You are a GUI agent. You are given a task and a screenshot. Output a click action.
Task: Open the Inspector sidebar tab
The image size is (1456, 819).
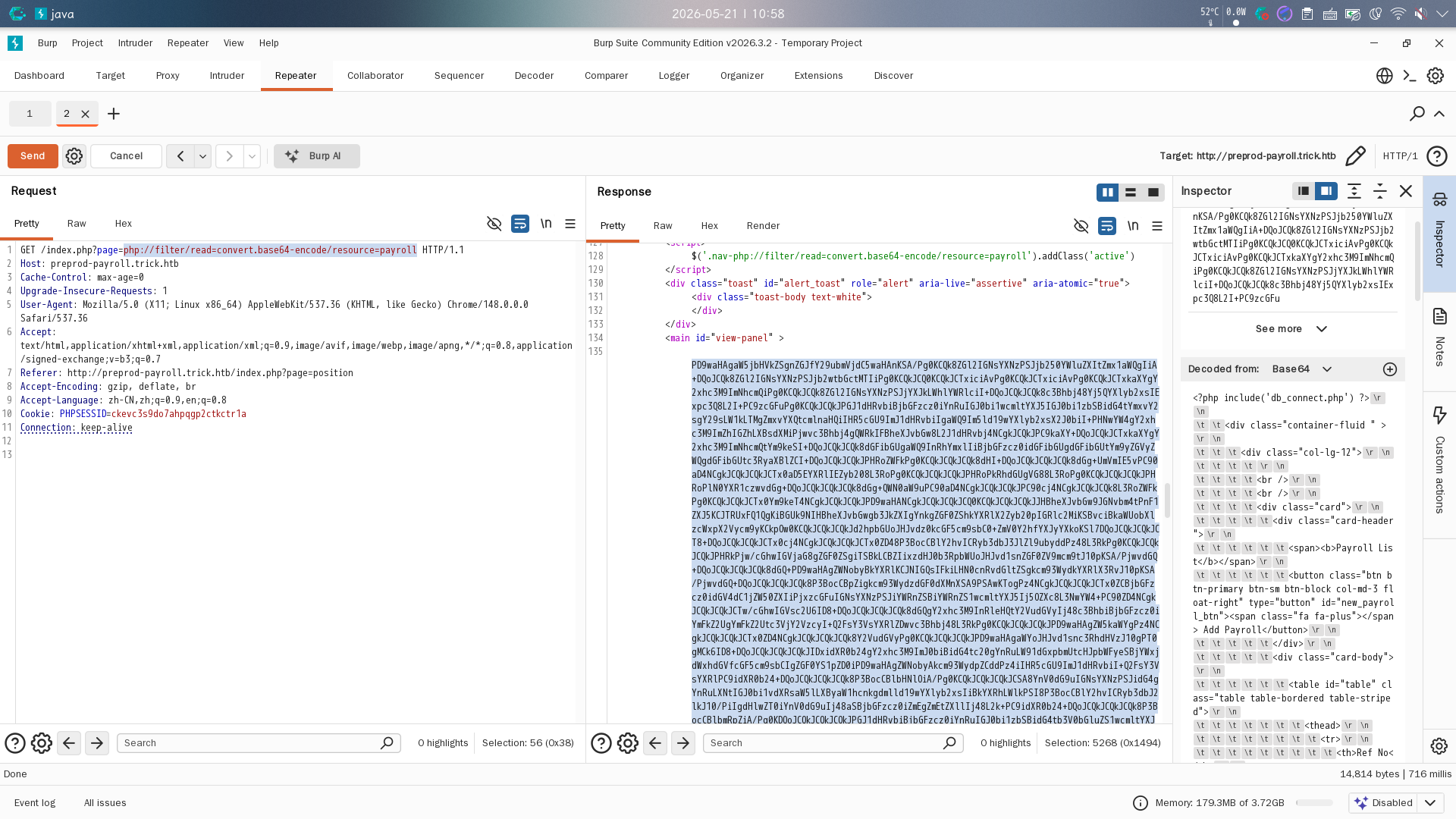coord(1439,234)
